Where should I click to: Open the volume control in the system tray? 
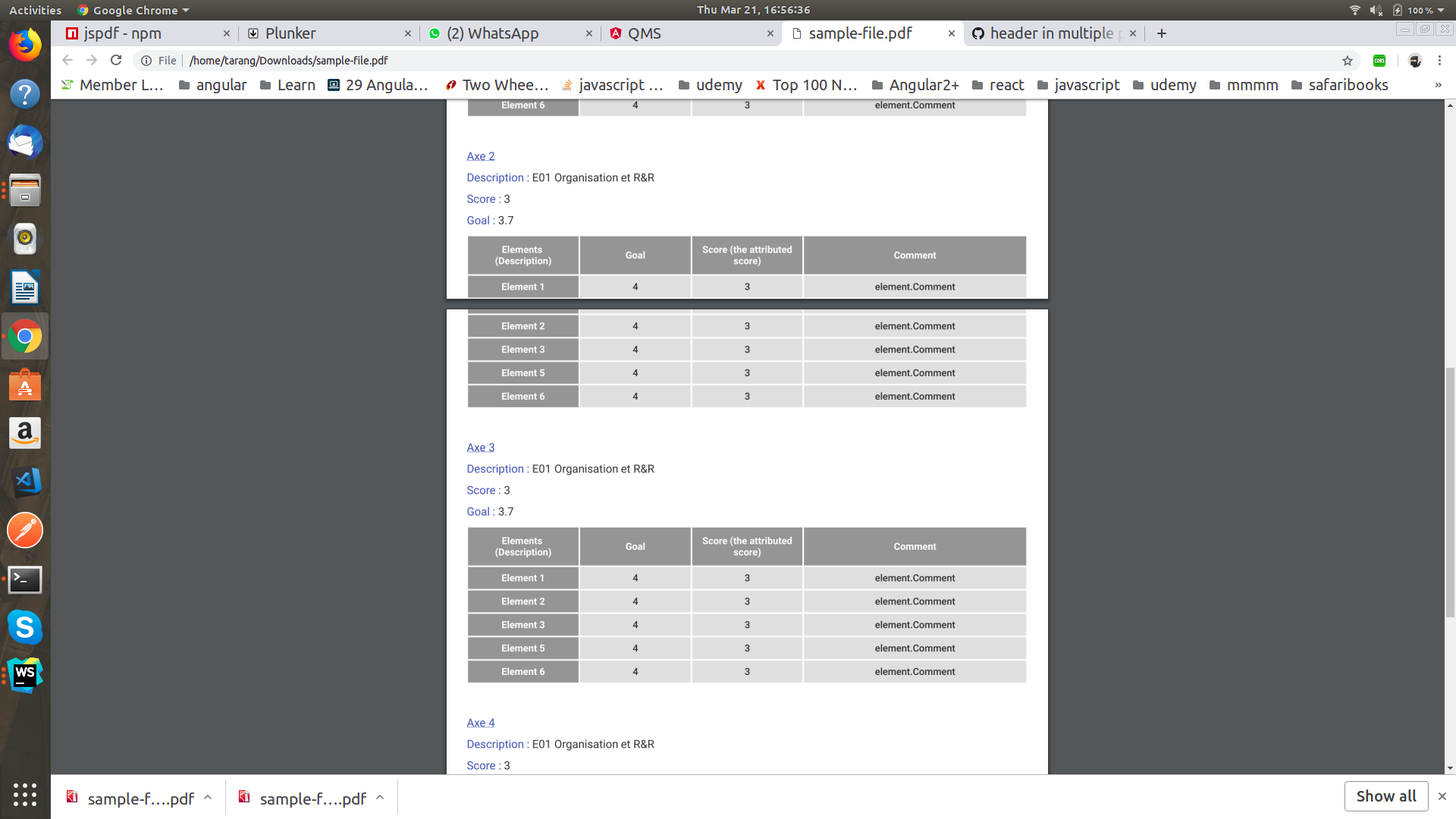click(x=1375, y=10)
